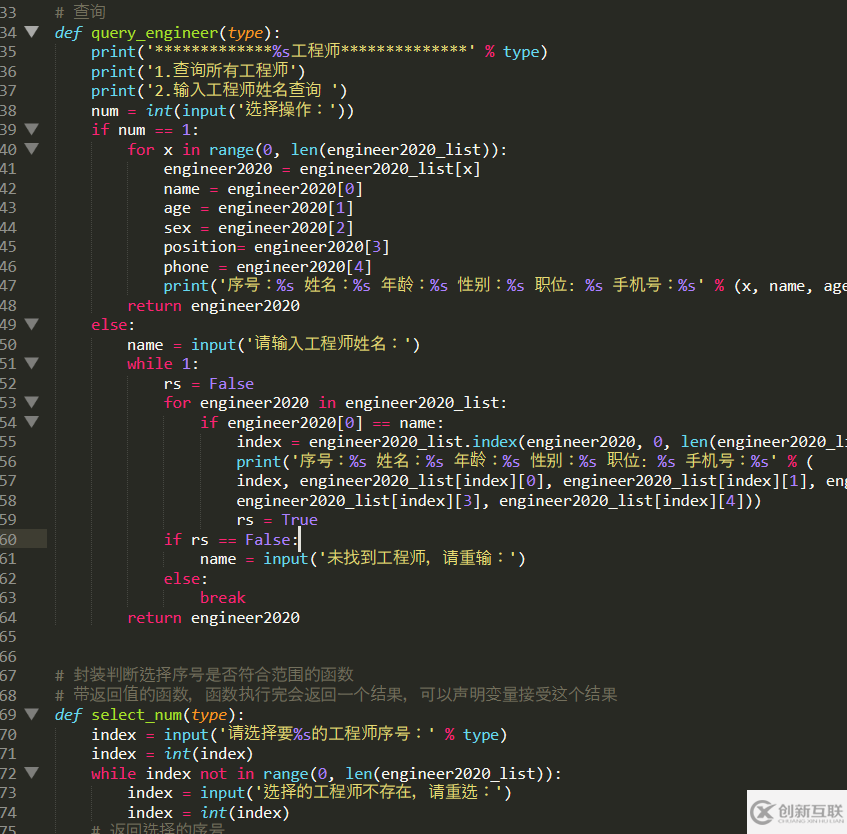The height and width of the screenshot is (834, 847).
Task: Click 'return engineer2020' on line 48
Action: (213, 306)
